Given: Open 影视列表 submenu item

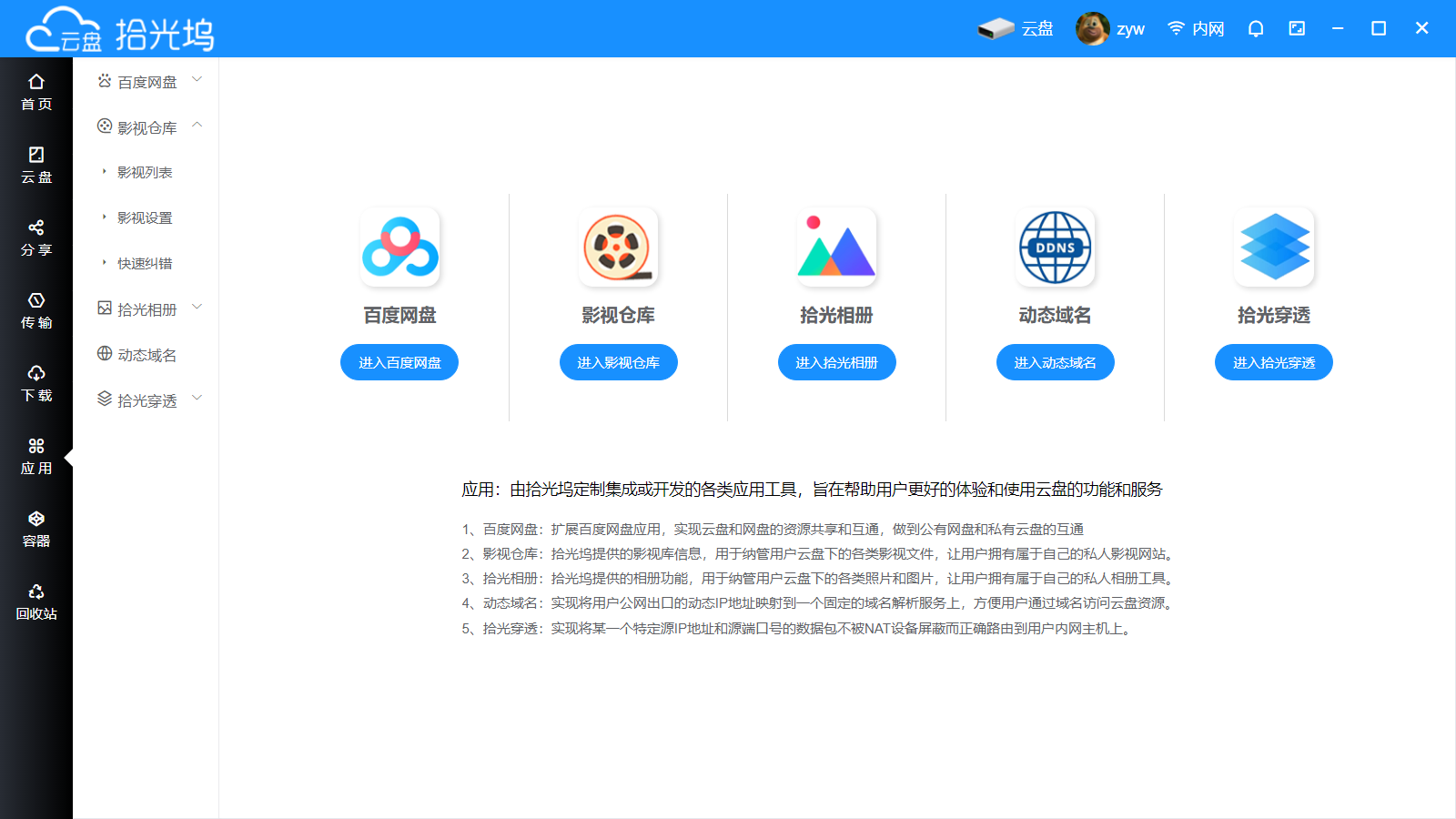Looking at the screenshot, I should click(x=145, y=172).
